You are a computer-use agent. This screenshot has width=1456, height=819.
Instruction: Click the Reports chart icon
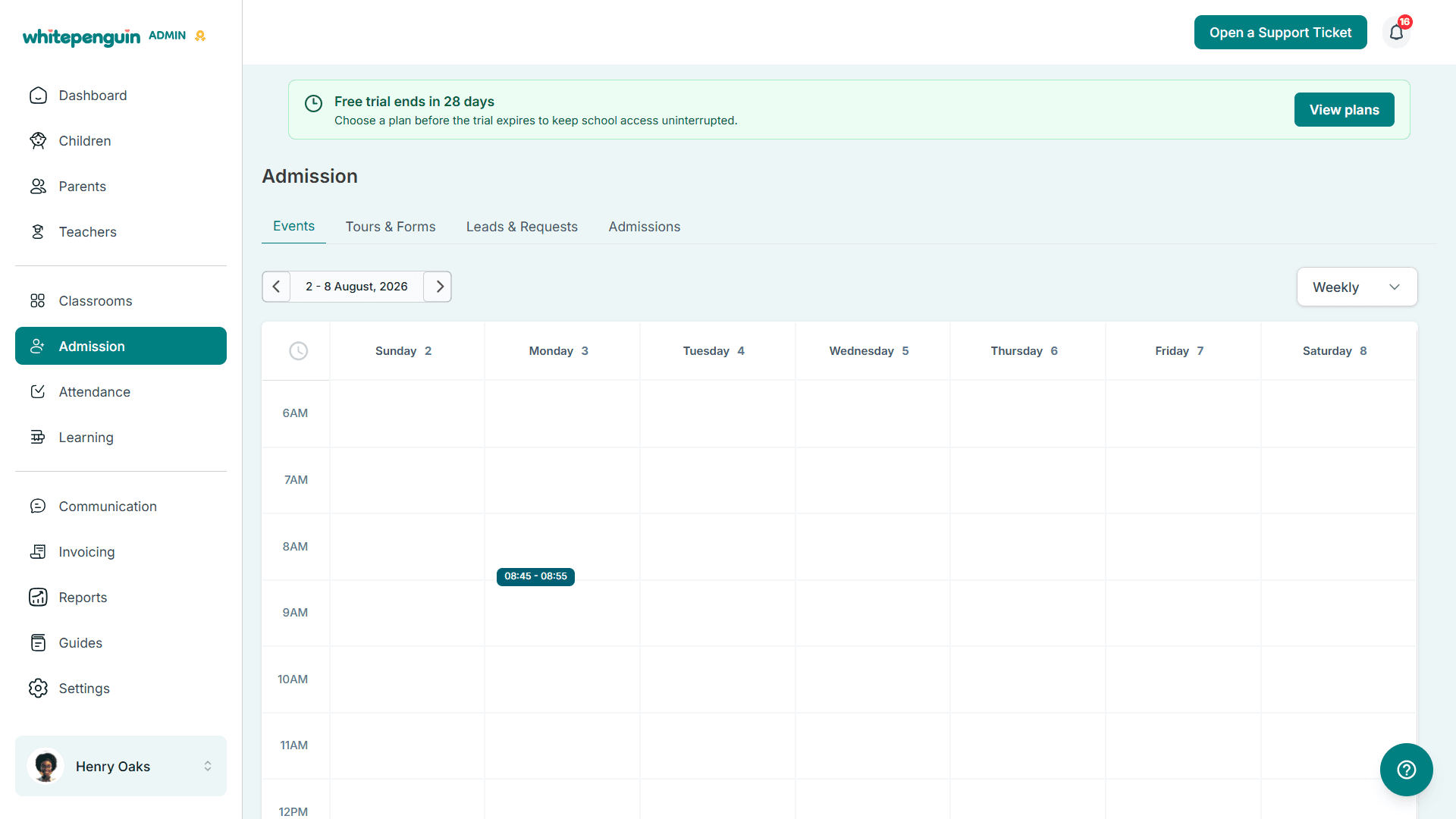pos(38,598)
